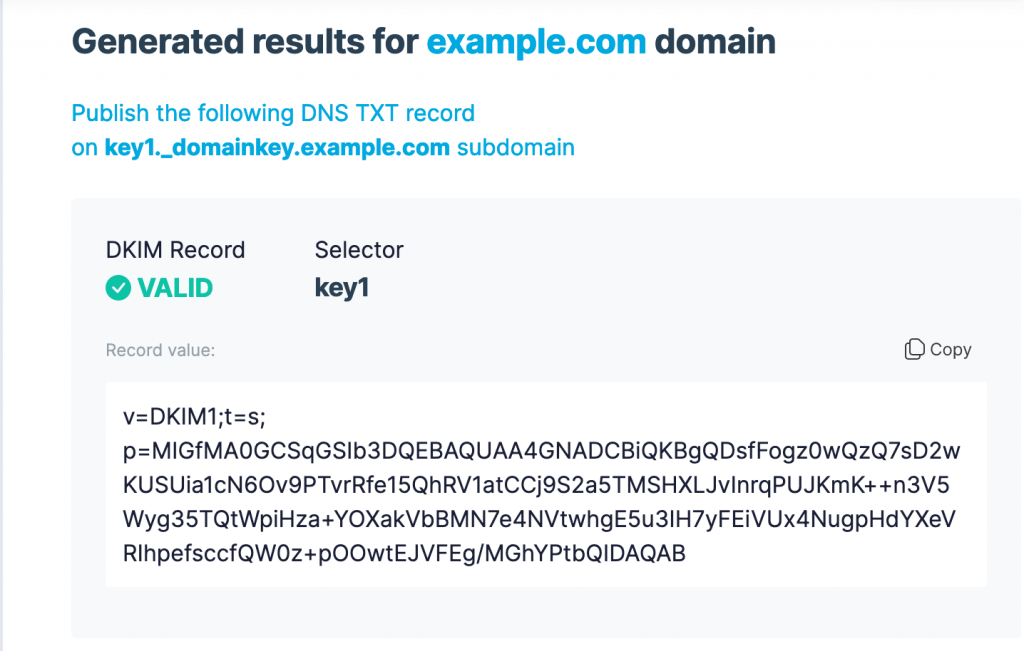Click the Record value label
Viewport: 1024px width, 651px height.
pyautogui.click(x=160, y=351)
